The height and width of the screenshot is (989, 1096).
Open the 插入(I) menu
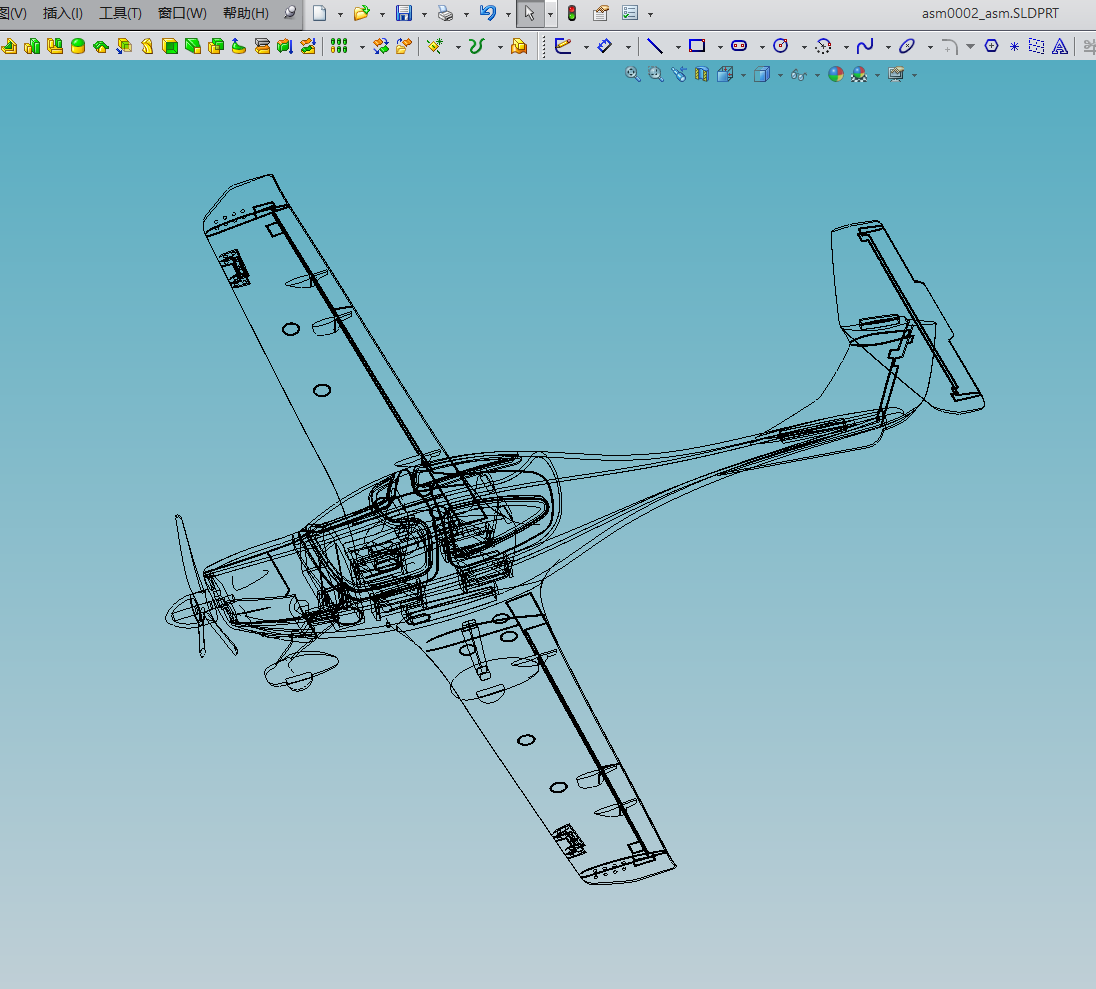(63, 13)
